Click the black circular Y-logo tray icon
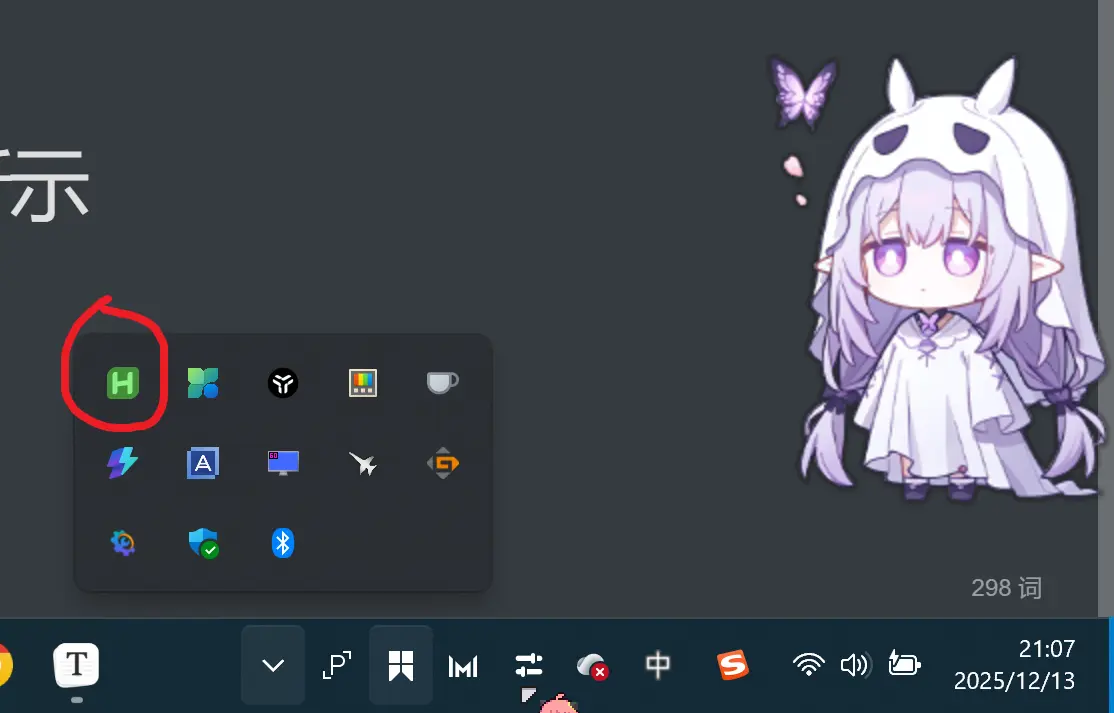1114x713 pixels. (283, 383)
